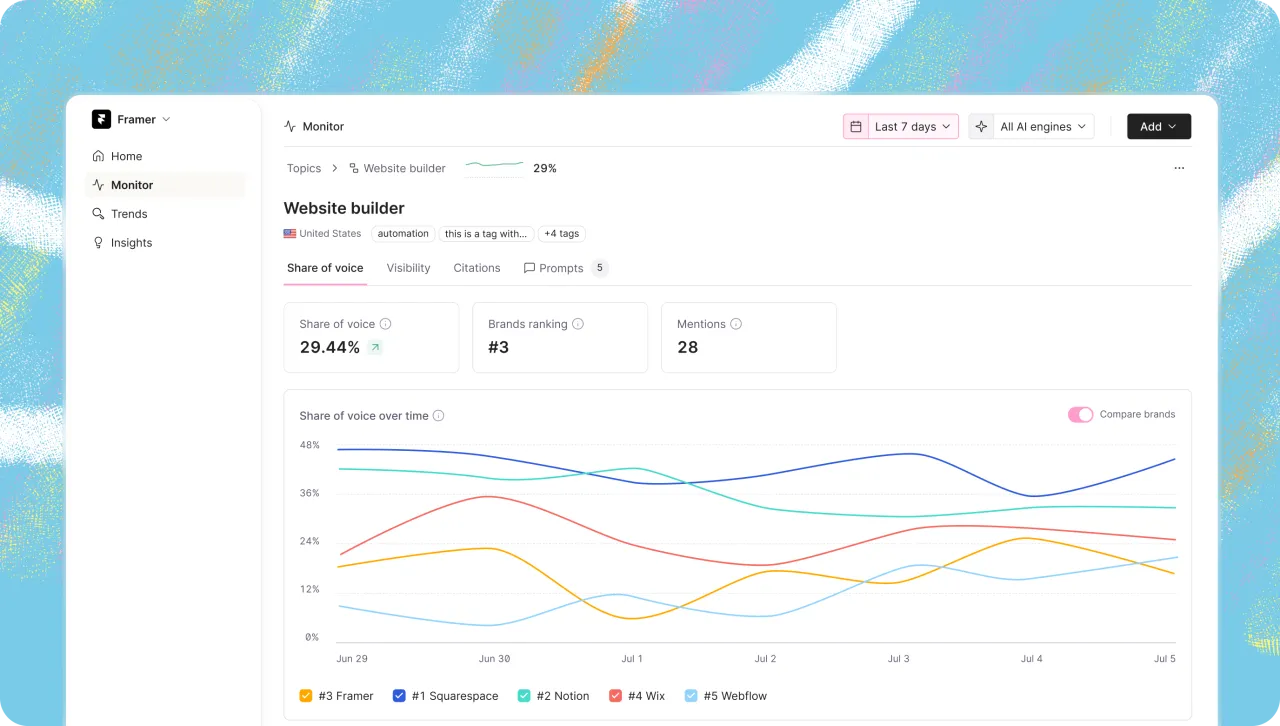Click the info icon next to Mentions
1280x726 pixels.
[736, 324]
